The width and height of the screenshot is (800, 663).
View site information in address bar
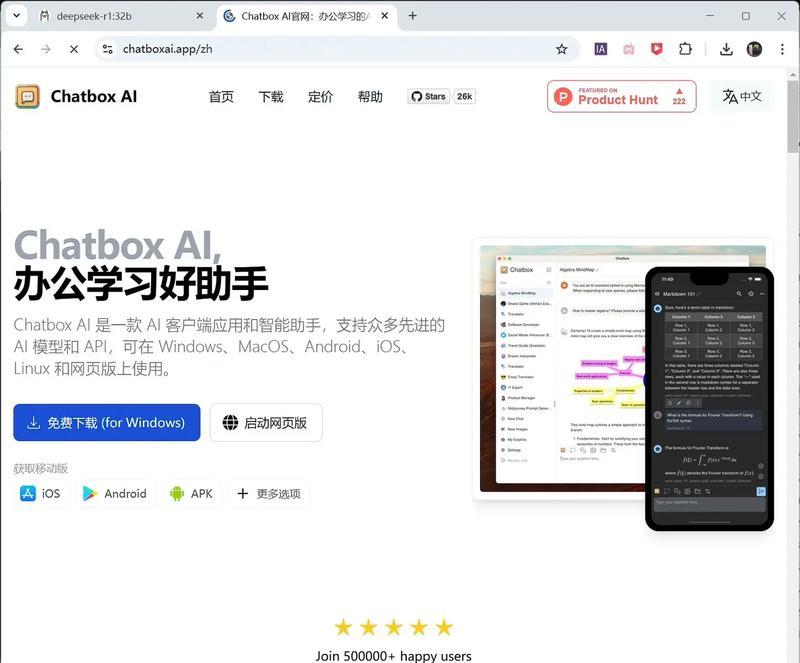point(107,49)
